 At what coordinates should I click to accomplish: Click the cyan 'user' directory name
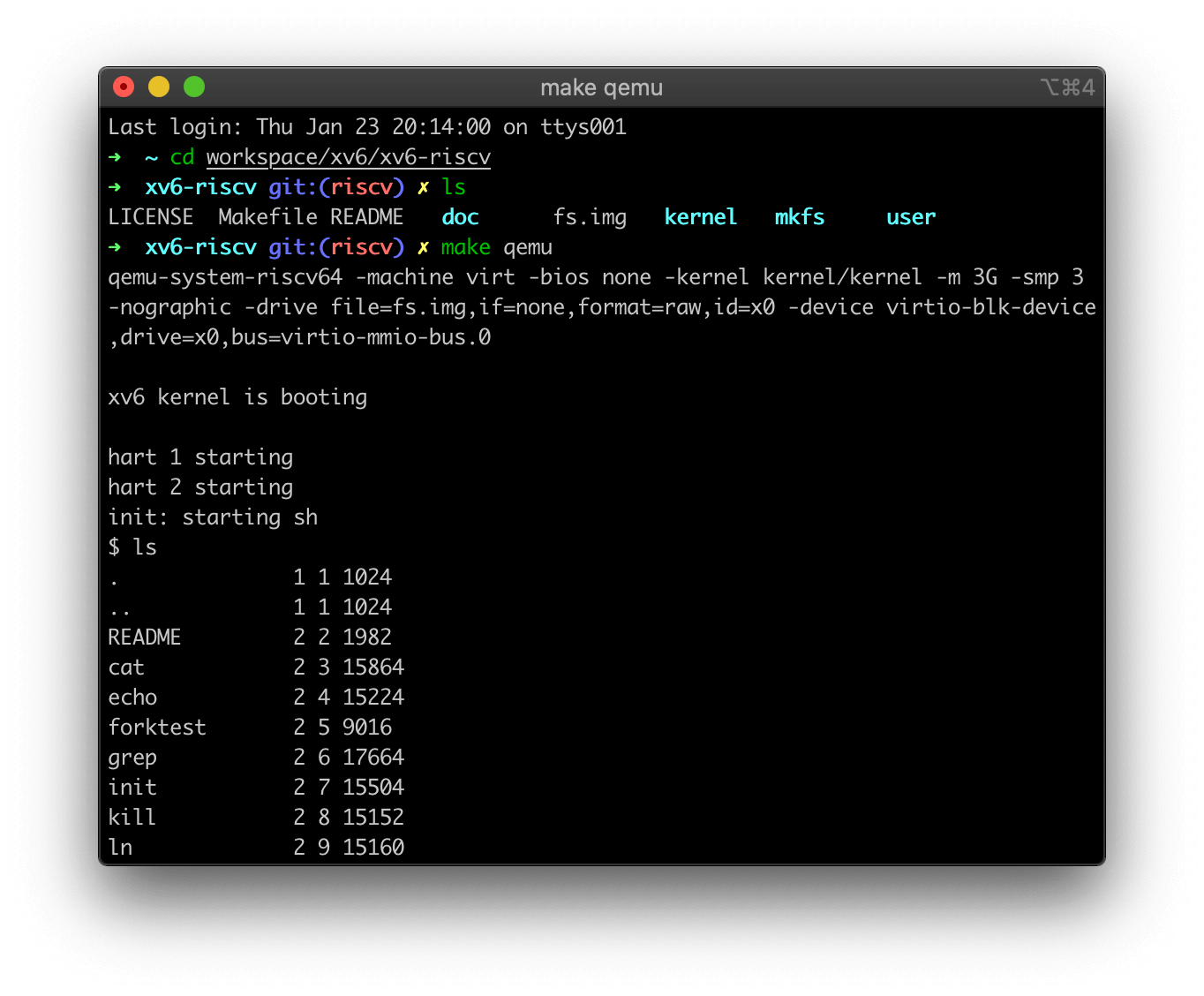coord(910,217)
